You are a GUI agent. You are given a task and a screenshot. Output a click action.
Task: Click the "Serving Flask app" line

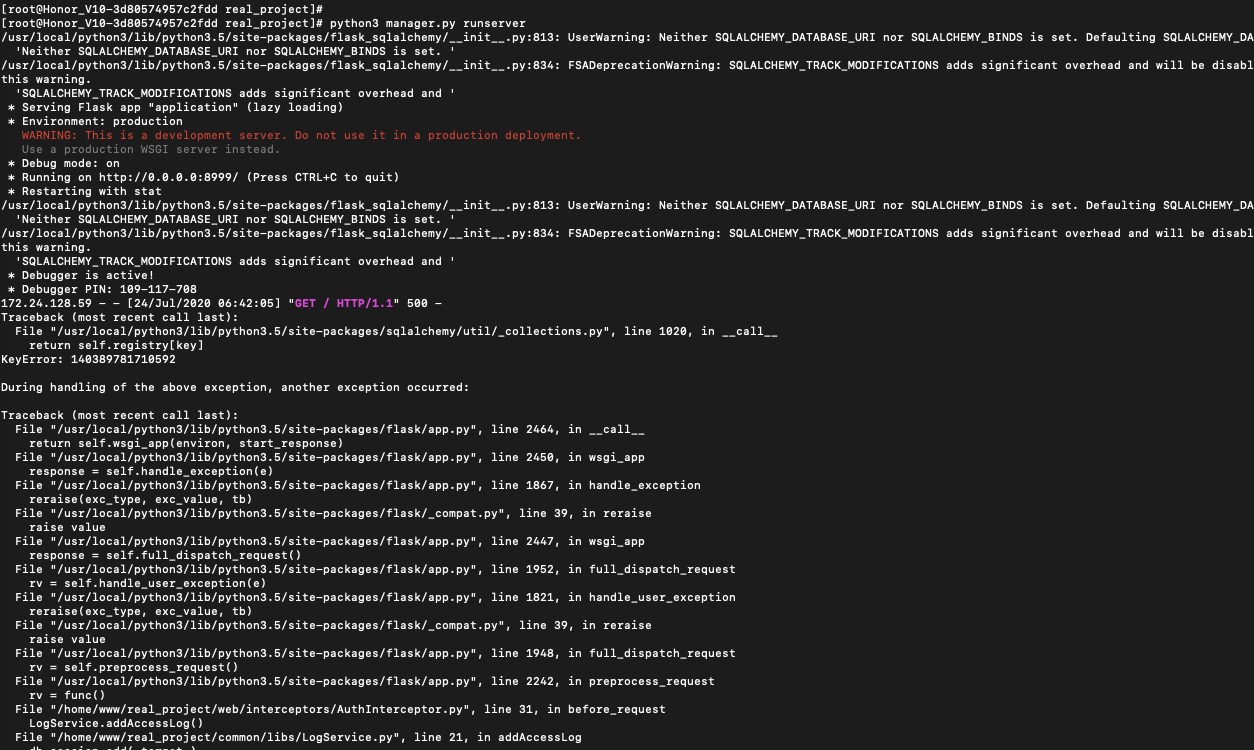[x=182, y=107]
